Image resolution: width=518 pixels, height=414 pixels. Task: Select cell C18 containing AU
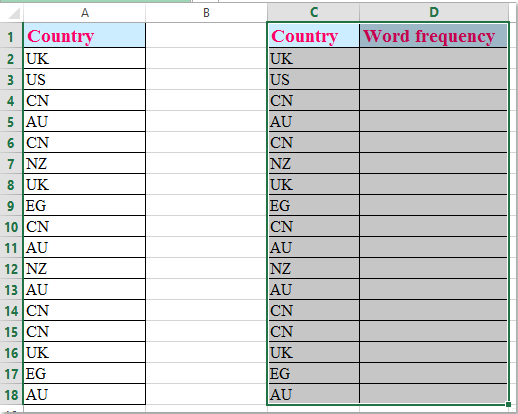pos(314,394)
